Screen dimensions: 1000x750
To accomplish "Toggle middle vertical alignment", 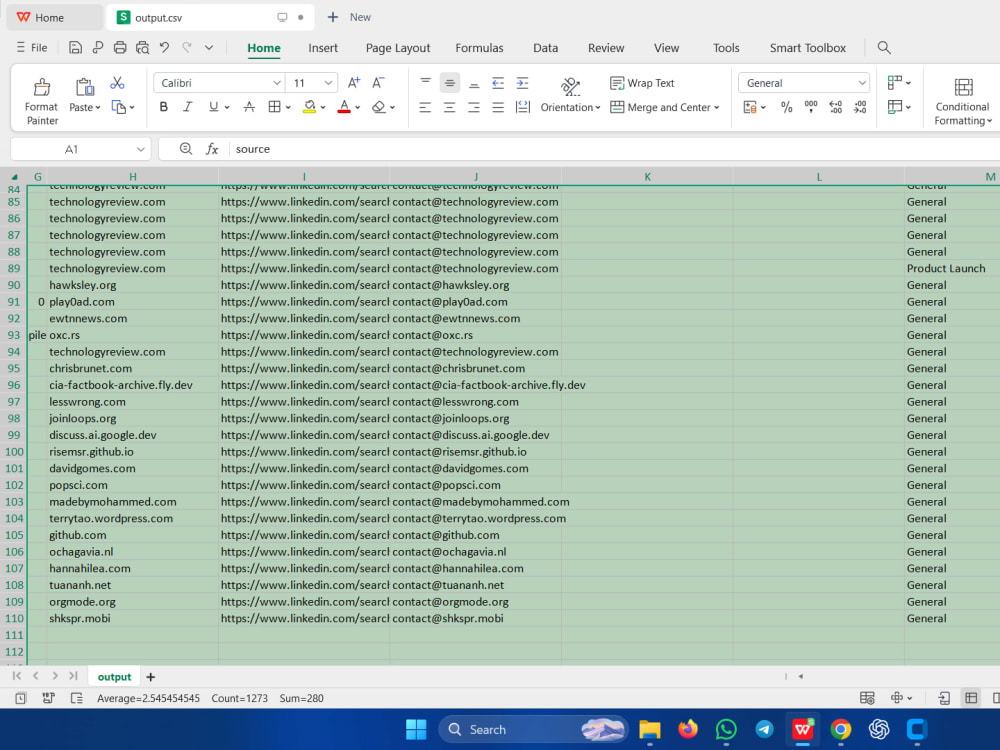I will [x=450, y=83].
